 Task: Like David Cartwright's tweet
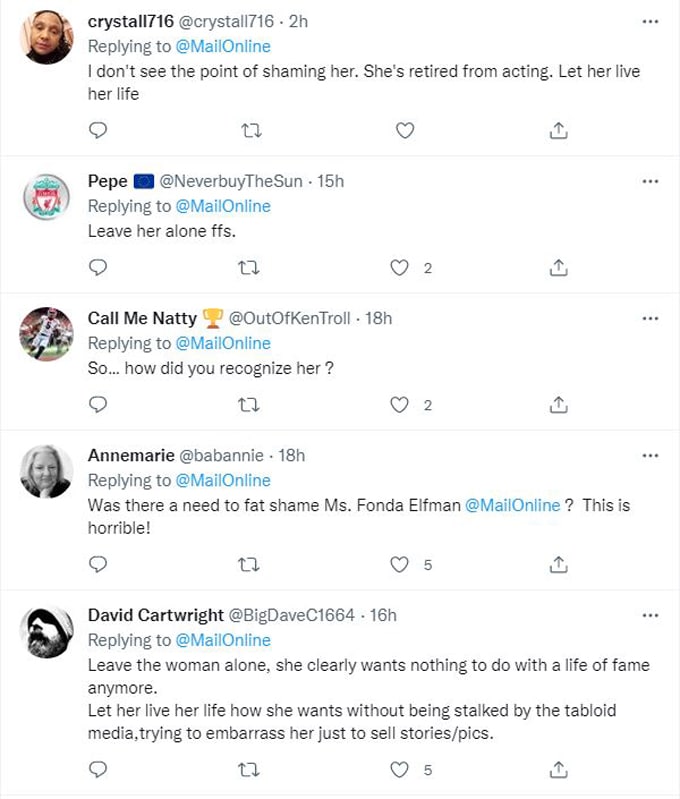[400, 770]
